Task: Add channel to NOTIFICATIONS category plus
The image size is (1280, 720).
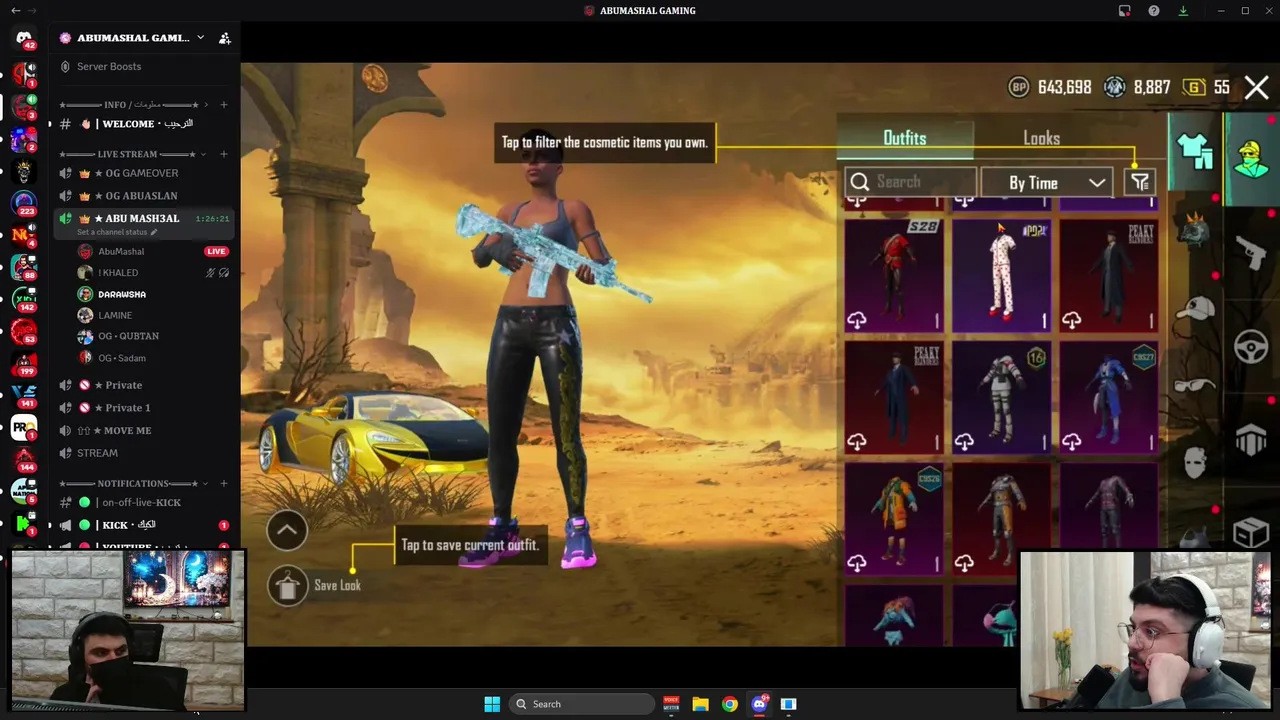Action: click(224, 484)
